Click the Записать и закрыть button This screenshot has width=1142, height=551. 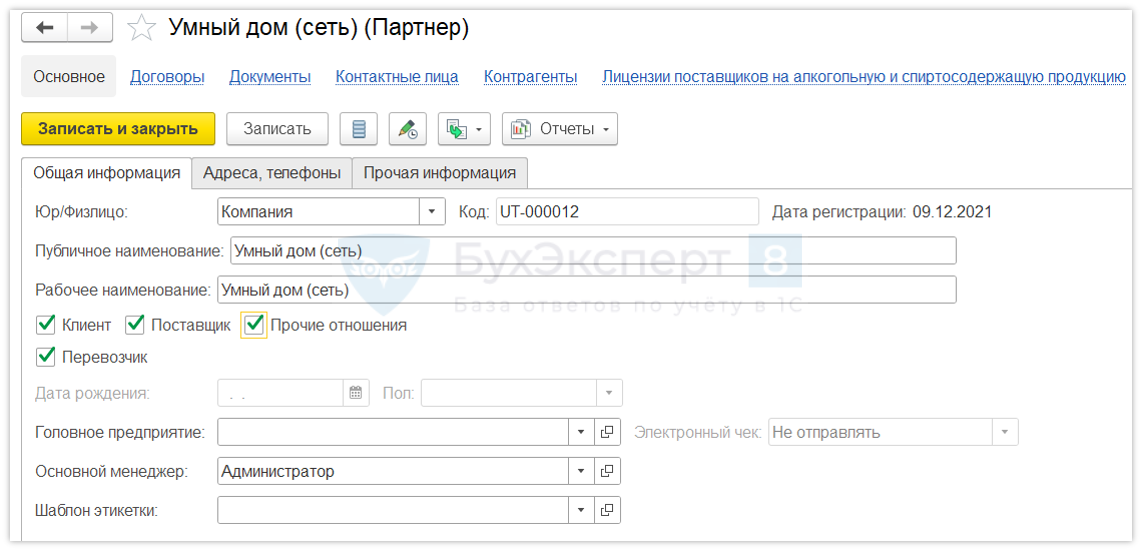[118, 129]
